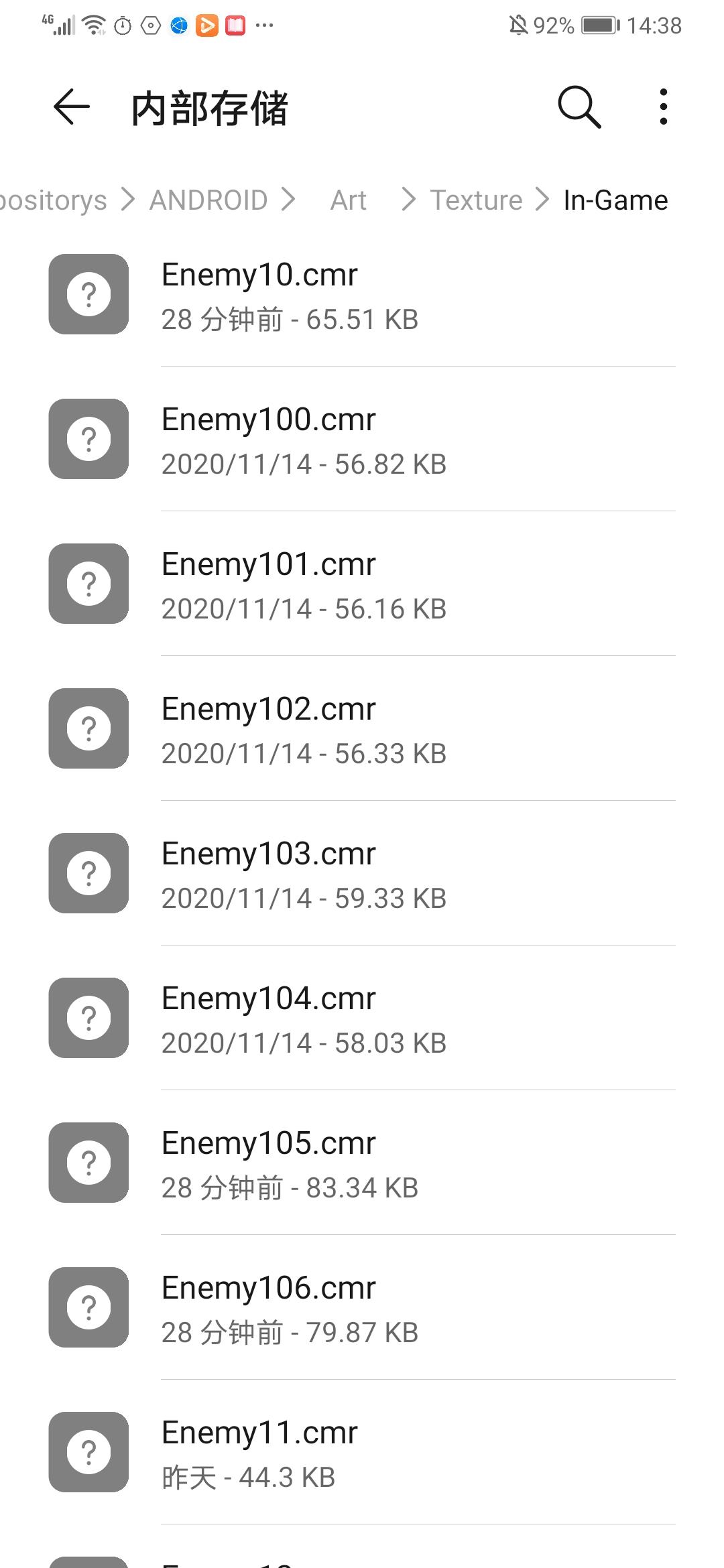The height and width of the screenshot is (1568, 724).
Task: Tap the unknown file icon for Enemy11.cmr
Action: (x=88, y=1452)
